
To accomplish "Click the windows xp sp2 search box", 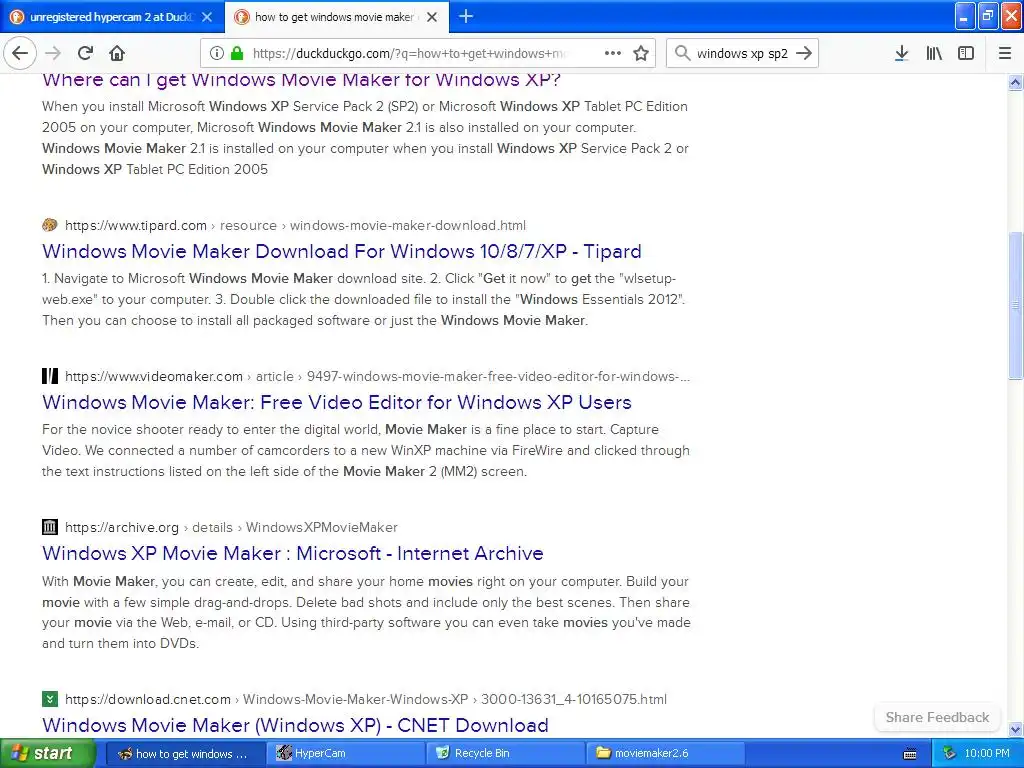I will 742,53.
